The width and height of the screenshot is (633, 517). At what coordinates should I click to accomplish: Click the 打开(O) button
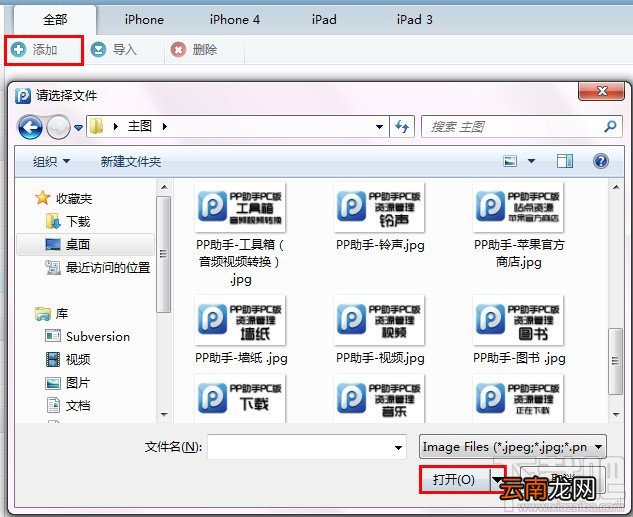click(455, 479)
